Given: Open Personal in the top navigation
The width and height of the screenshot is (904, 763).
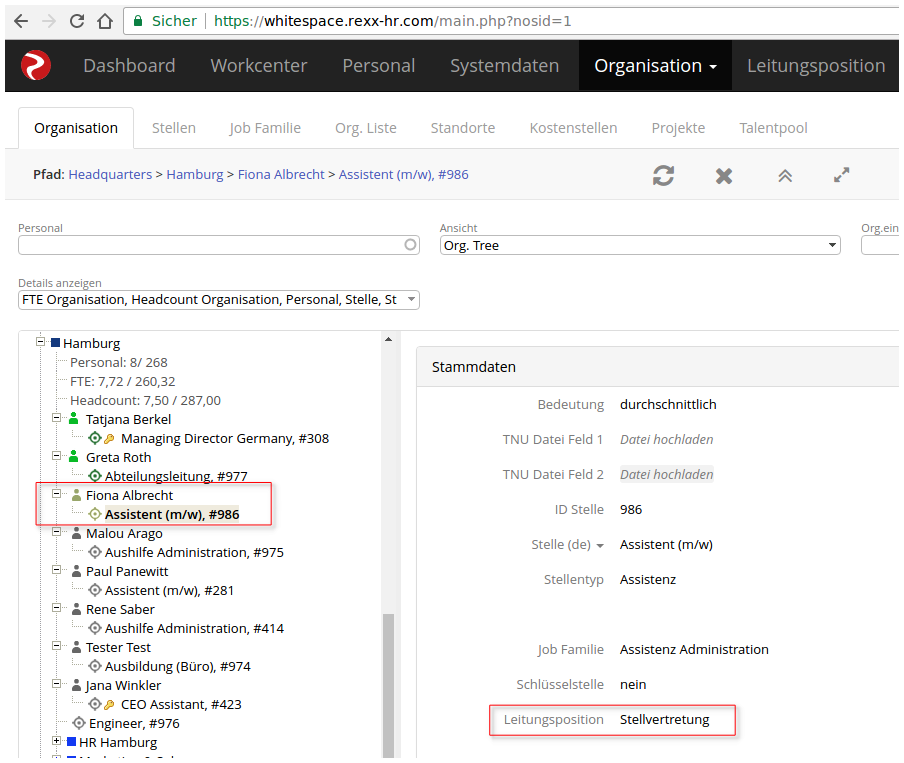Looking at the screenshot, I should [379, 66].
